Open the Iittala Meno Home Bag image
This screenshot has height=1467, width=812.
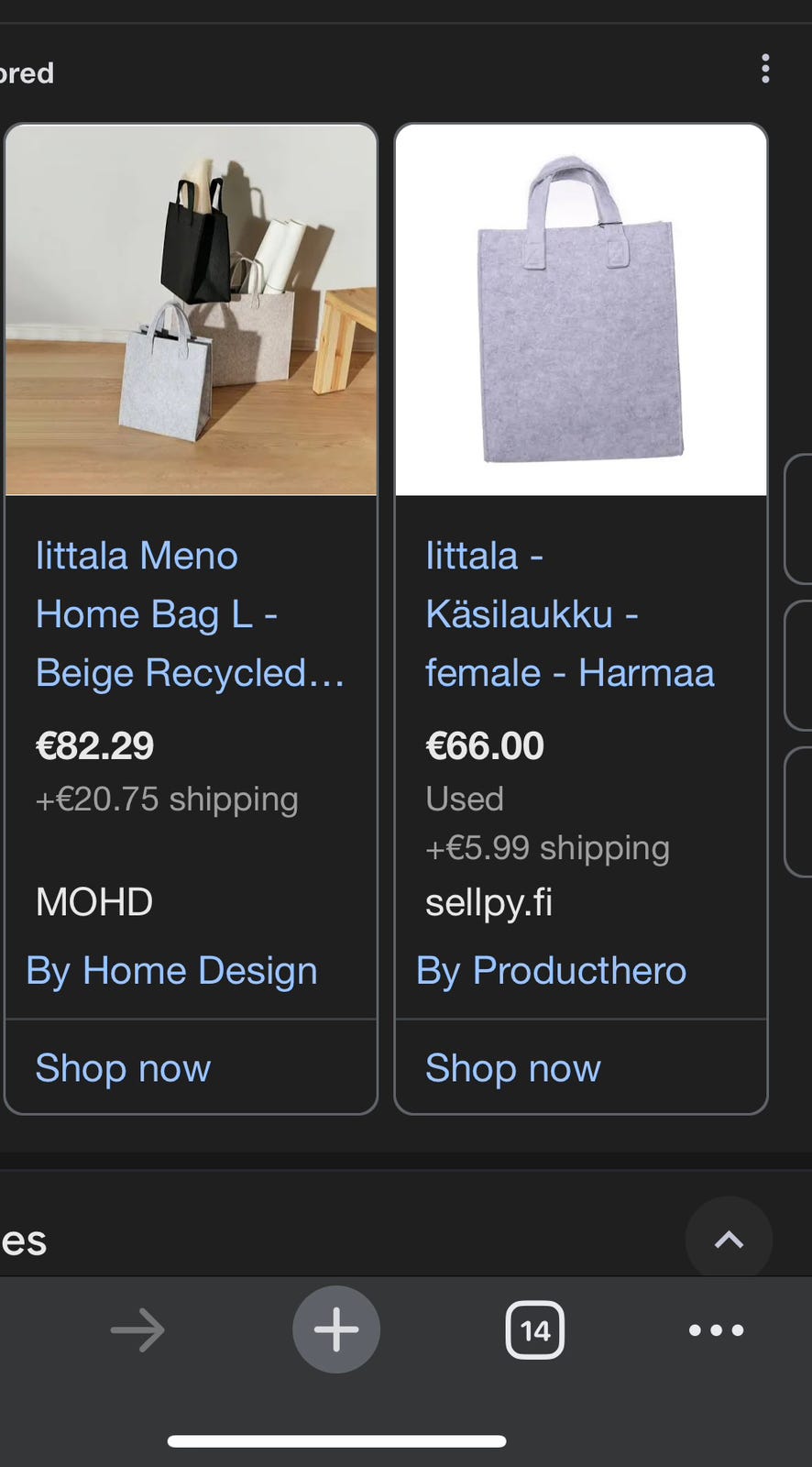tap(191, 310)
